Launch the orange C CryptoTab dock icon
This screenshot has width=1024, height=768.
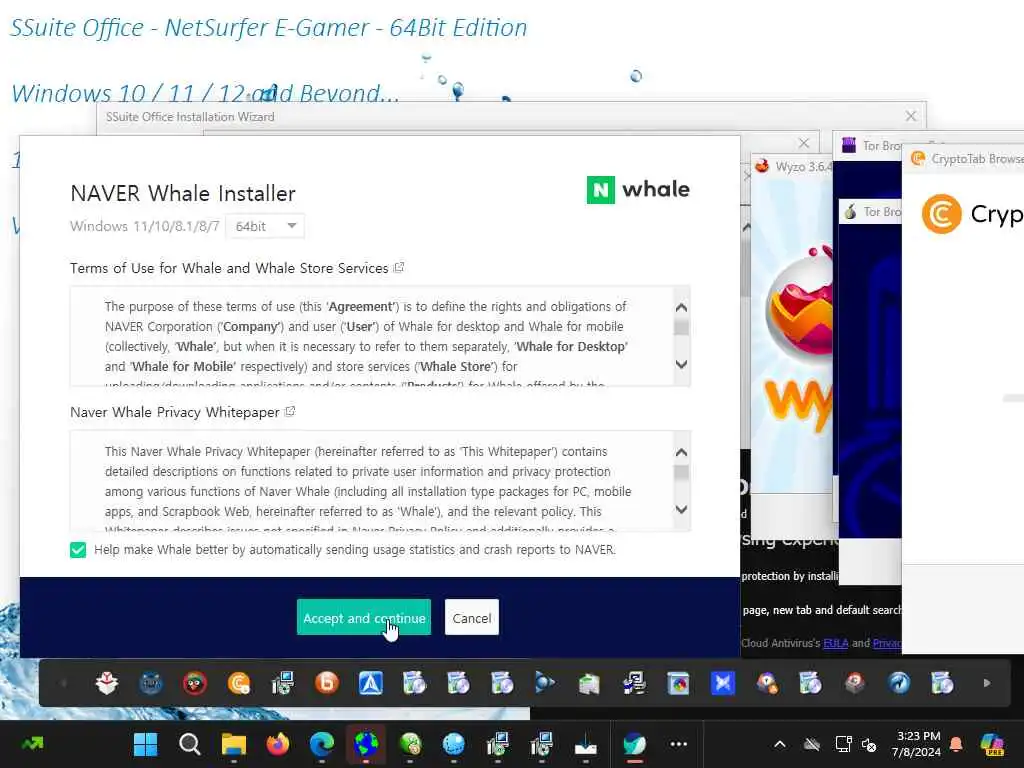coord(239,683)
